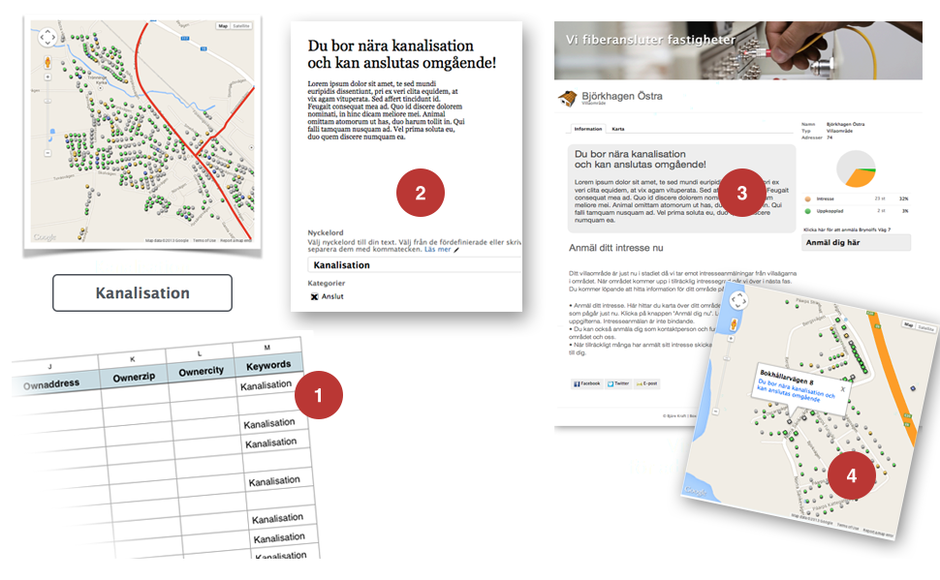This screenshot has height=580, width=940.
Task: Open the Läs mer link
Action: [438, 249]
